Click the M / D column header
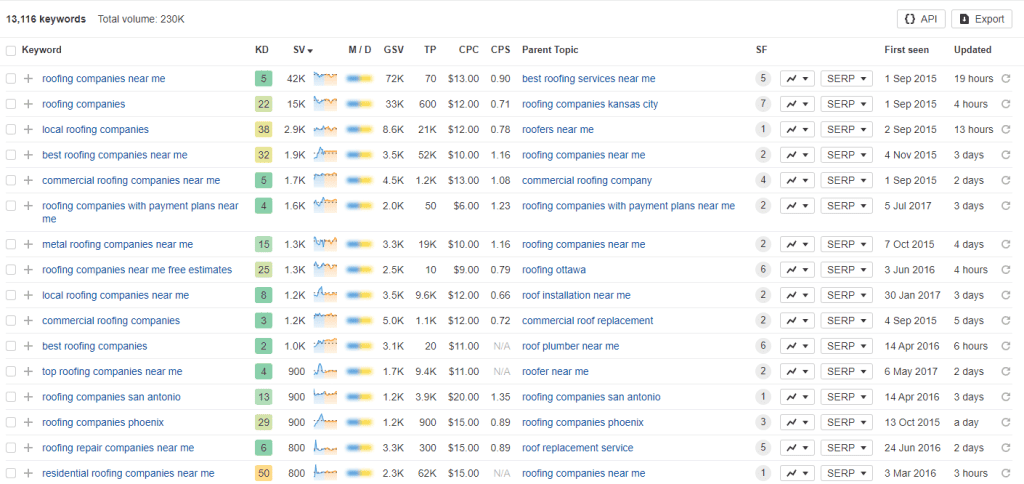 [360, 50]
